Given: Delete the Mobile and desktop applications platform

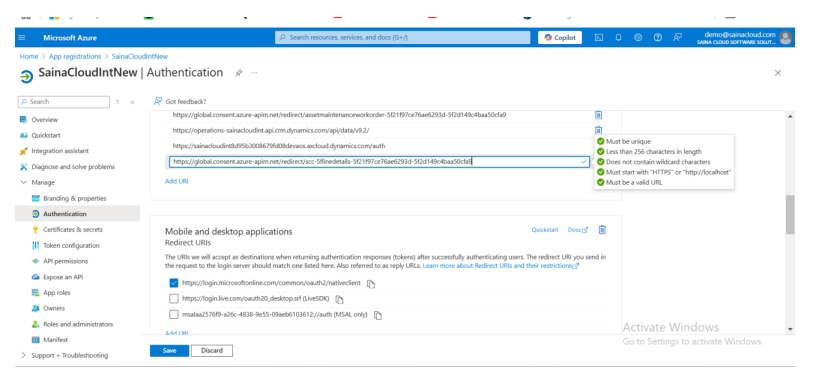Looking at the screenshot, I should [x=602, y=230].
